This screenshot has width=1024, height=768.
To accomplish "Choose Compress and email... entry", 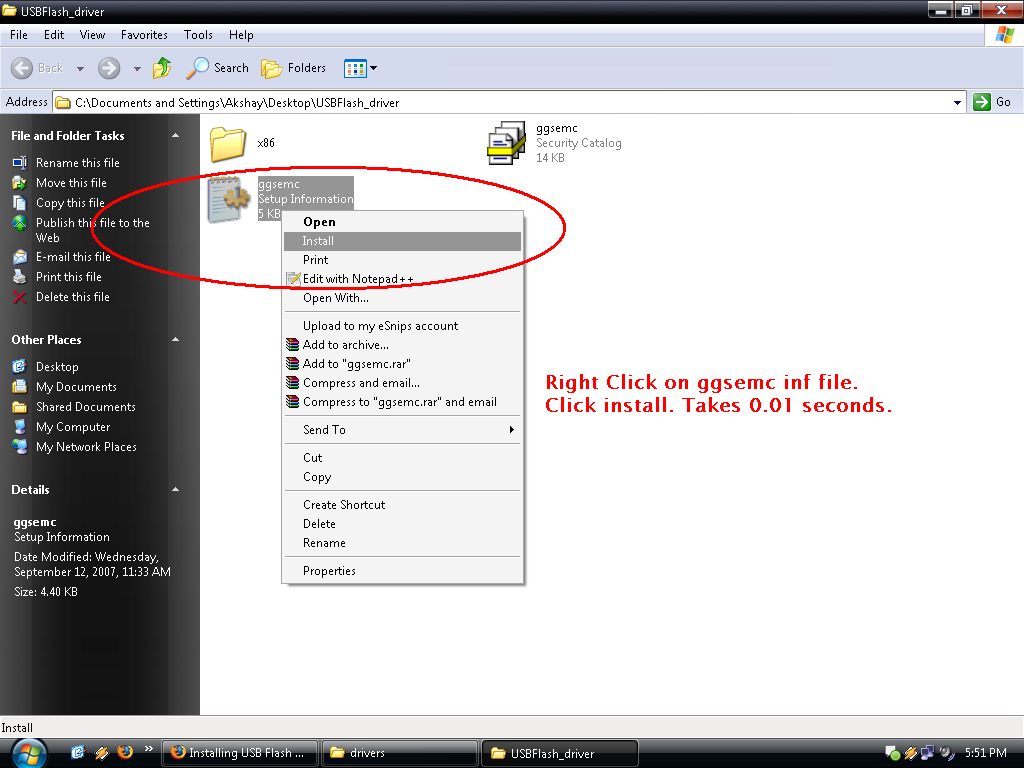I will [402, 383].
